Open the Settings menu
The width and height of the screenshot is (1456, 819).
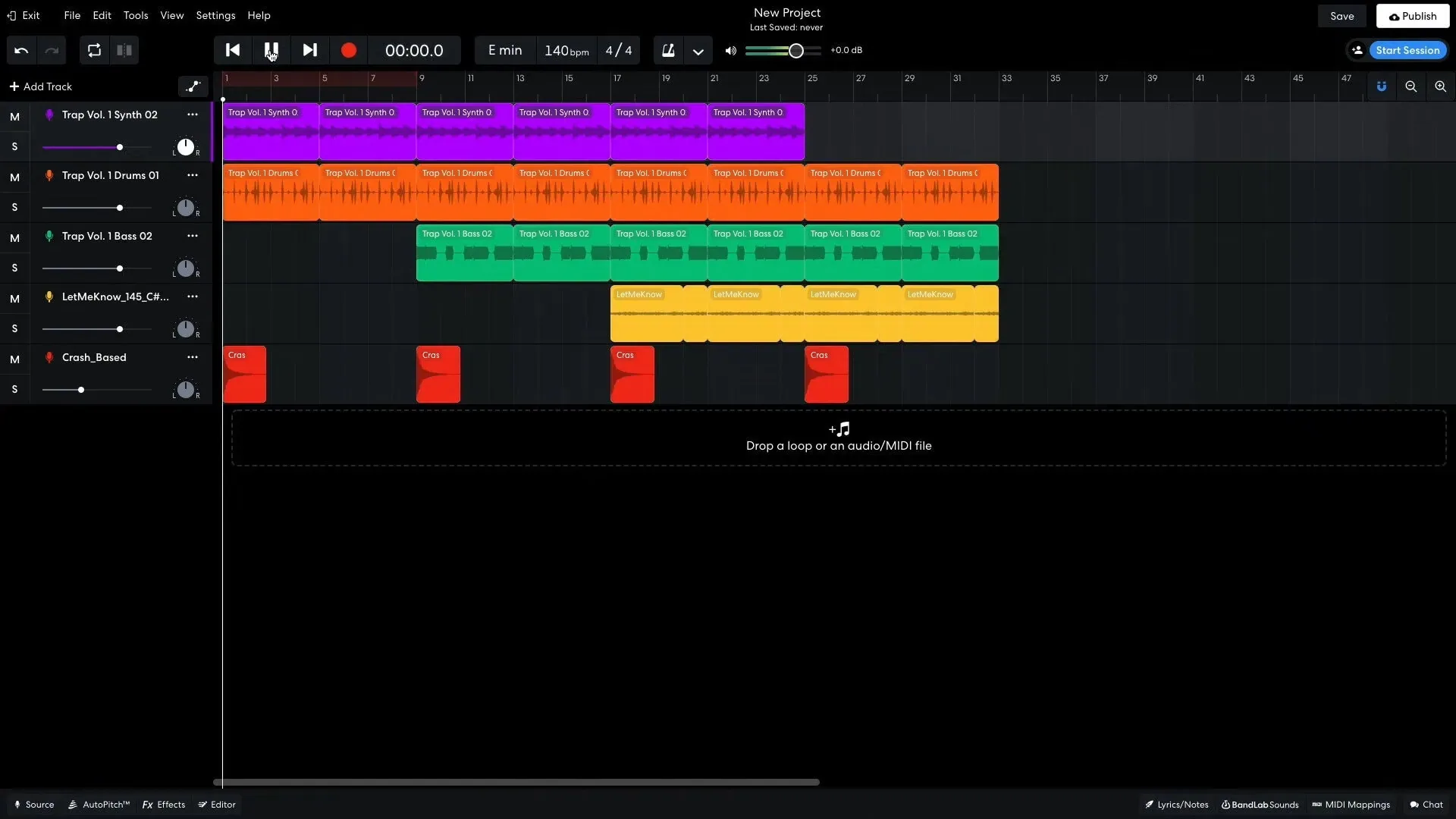click(215, 15)
